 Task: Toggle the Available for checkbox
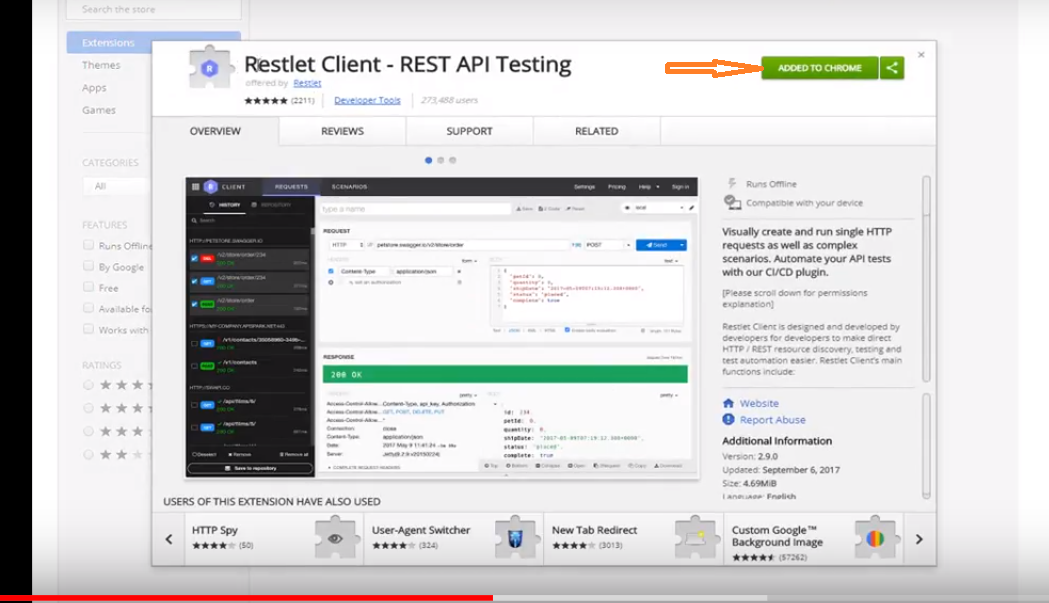pos(88,308)
